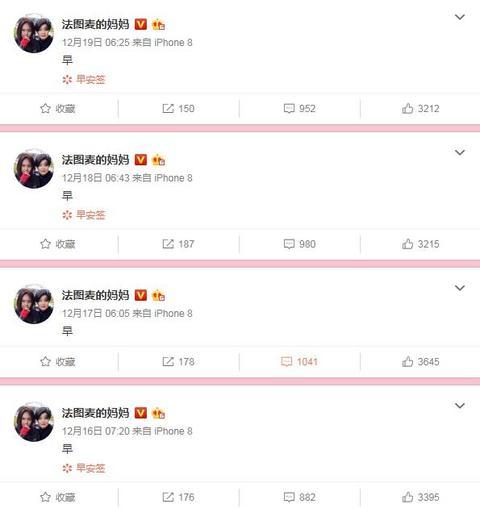This screenshot has width=480, height=508.
Task: Favorite the December 19 post using the star
Action: 57,108
